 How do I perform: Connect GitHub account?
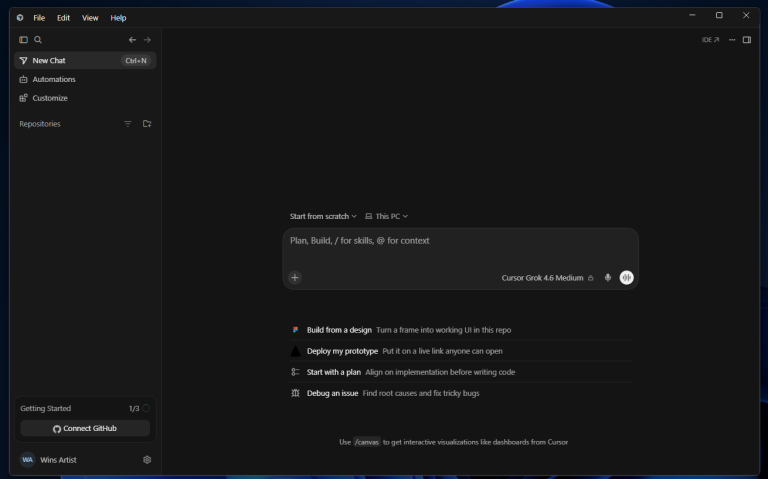(85, 429)
